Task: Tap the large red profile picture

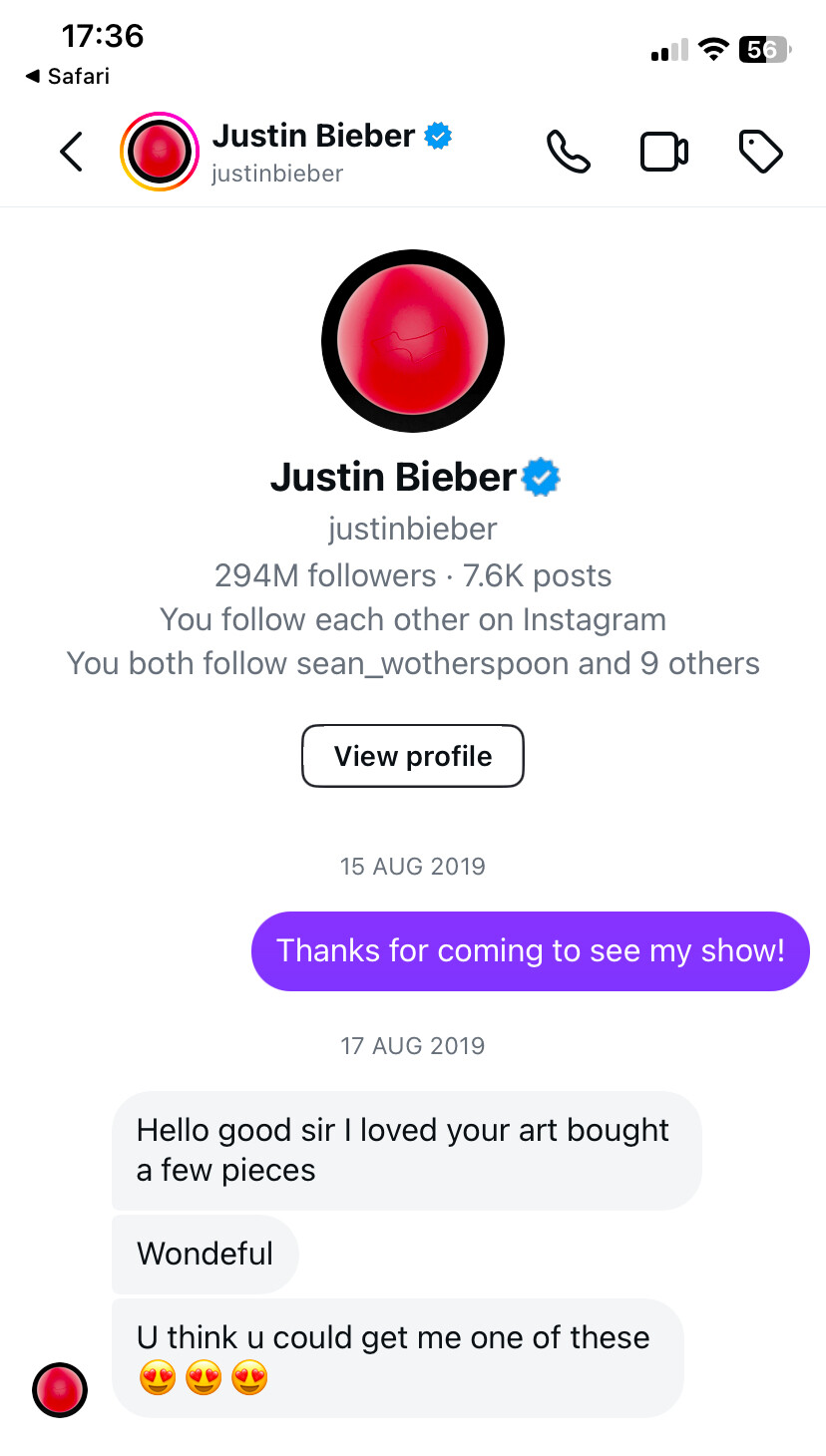Action: click(x=413, y=341)
